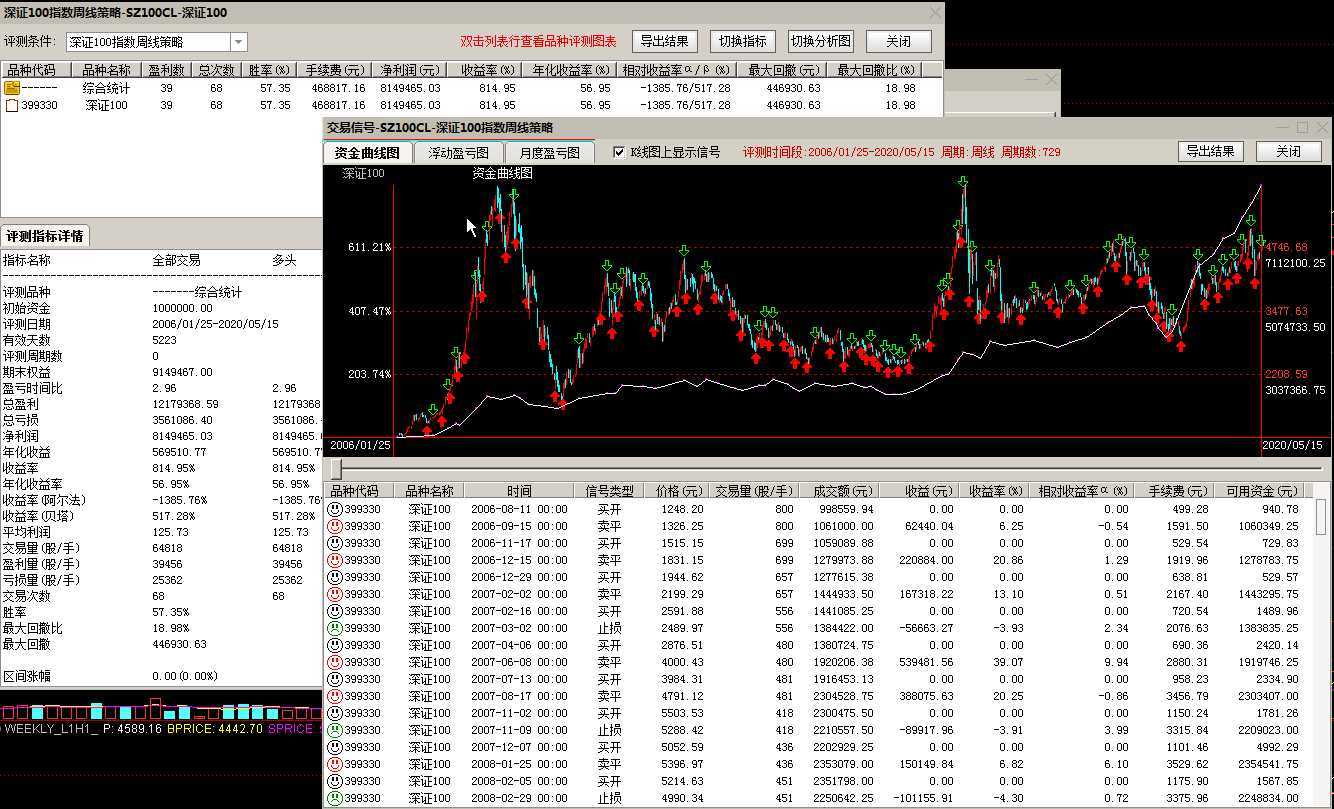Screen dimensions: 1334x809
Task: Click 导出结果 in 交易信号 window
Action: 1210,152
